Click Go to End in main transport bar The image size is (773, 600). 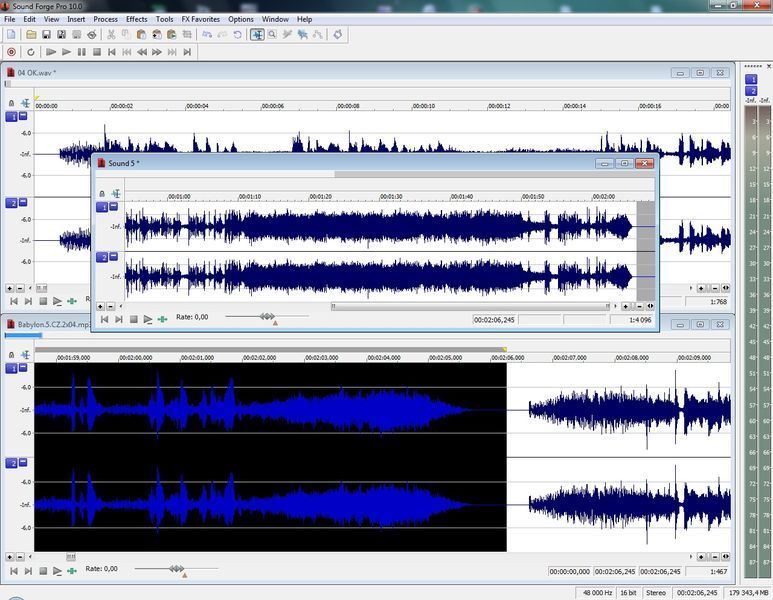pos(187,52)
